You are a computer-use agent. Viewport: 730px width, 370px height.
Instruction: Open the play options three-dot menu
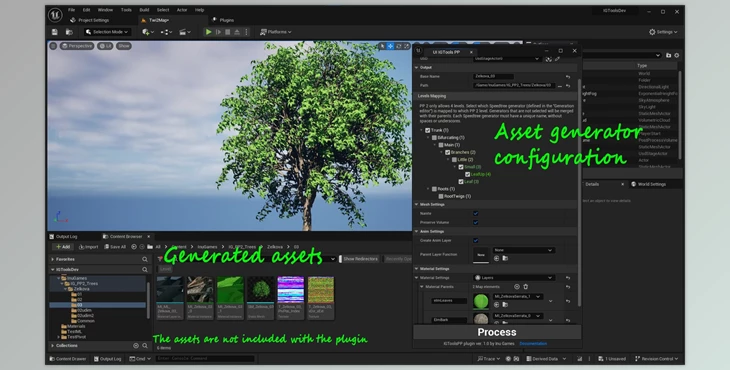point(246,32)
